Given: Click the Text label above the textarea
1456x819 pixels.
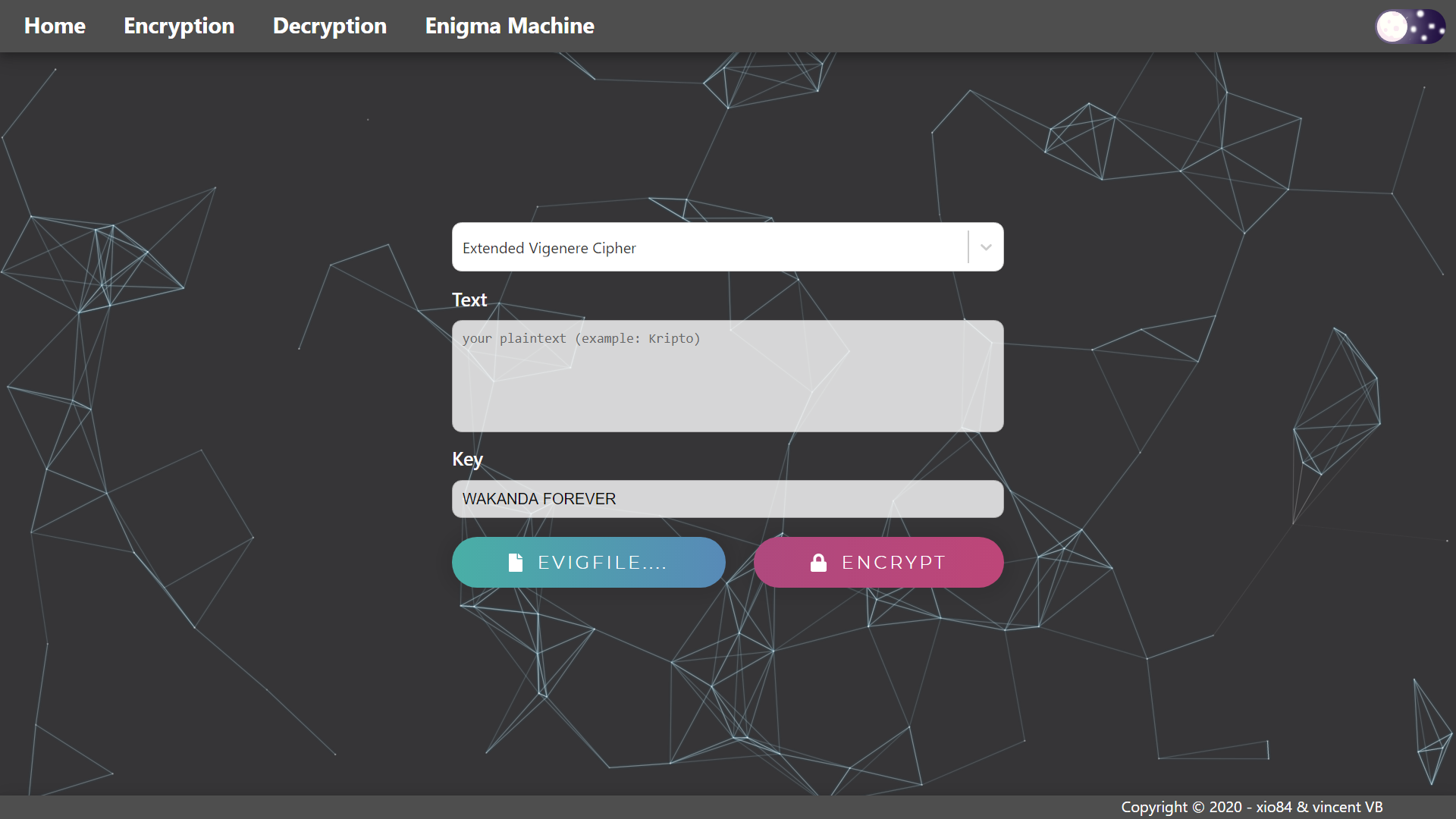Looking at the screenshot, I should tap(469, 300).
